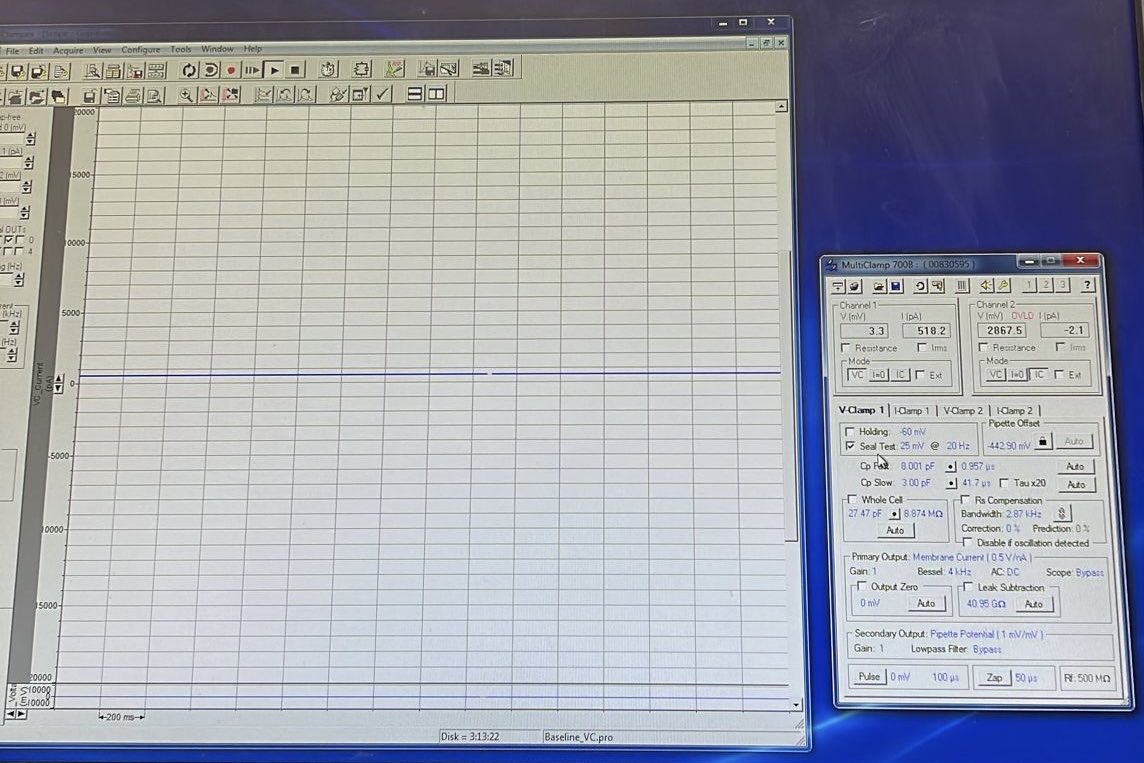Open the Primary Output Membrane Current selector
This screenshot has width=1144, height=763.
pyautogui.click(x=972, y=557)
